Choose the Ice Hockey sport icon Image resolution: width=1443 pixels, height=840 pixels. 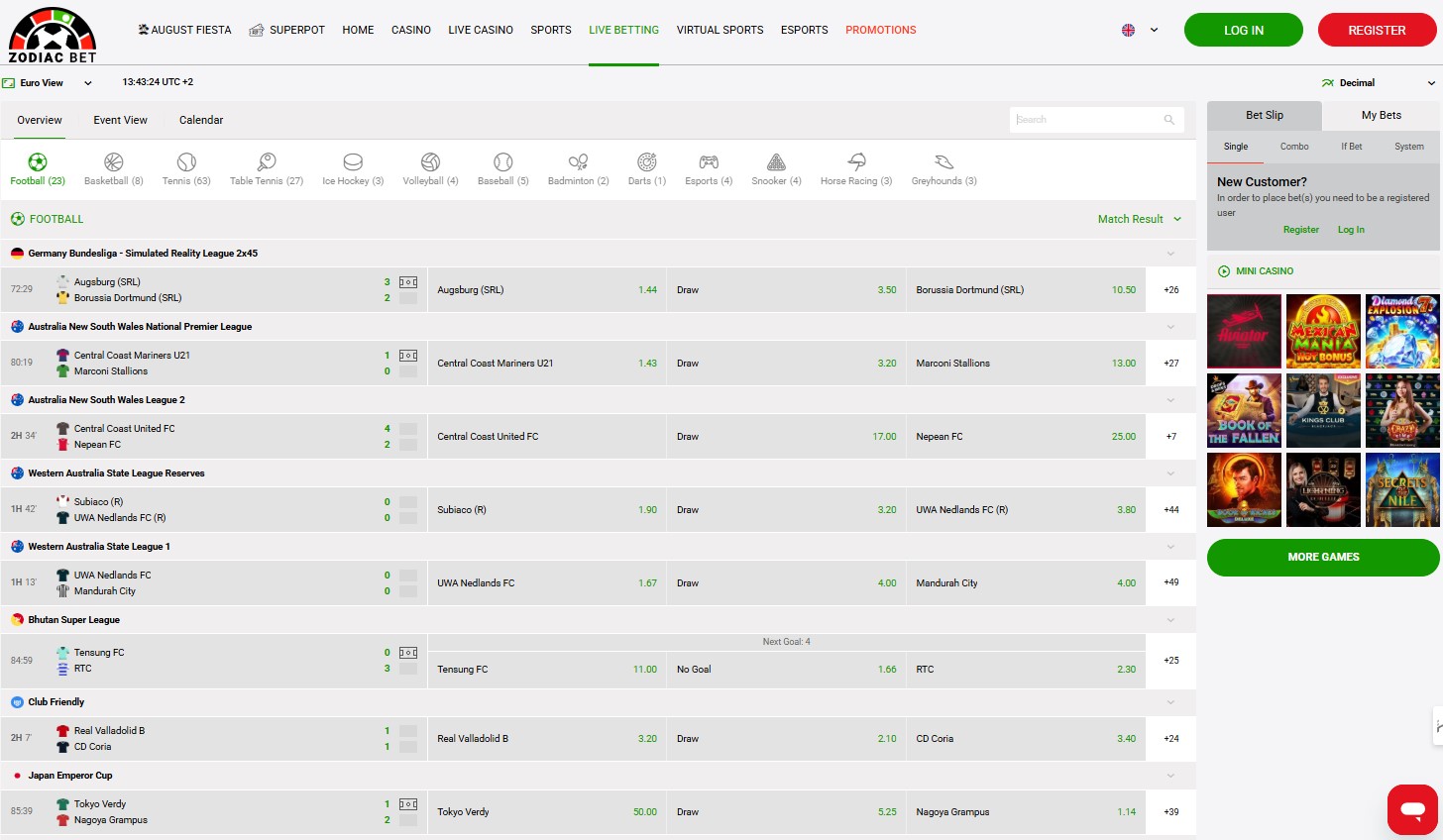[353, 162]
